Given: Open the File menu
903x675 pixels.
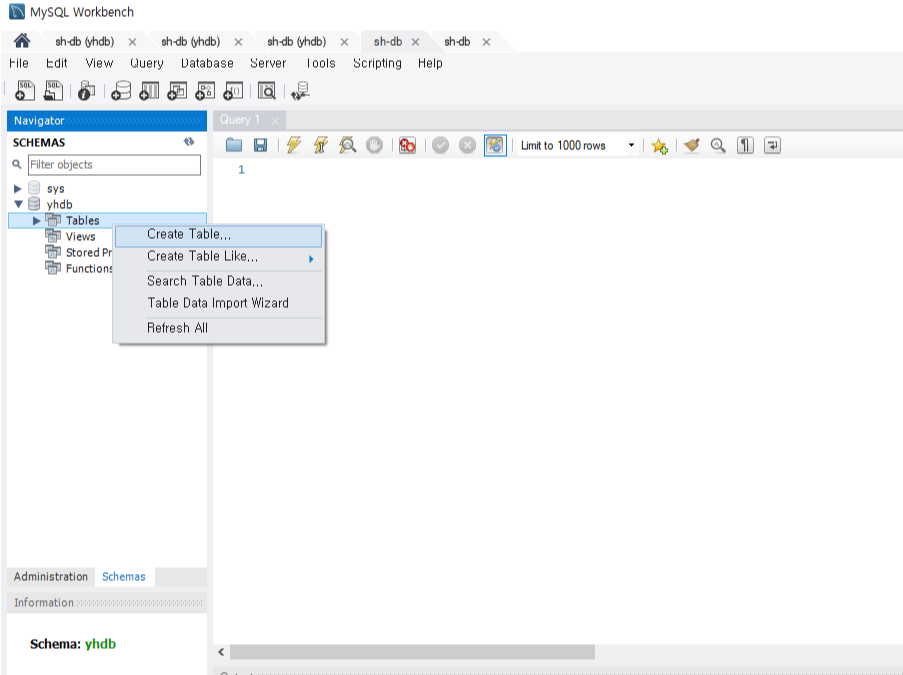Looking at the screenshot, I should coord(19,63).
